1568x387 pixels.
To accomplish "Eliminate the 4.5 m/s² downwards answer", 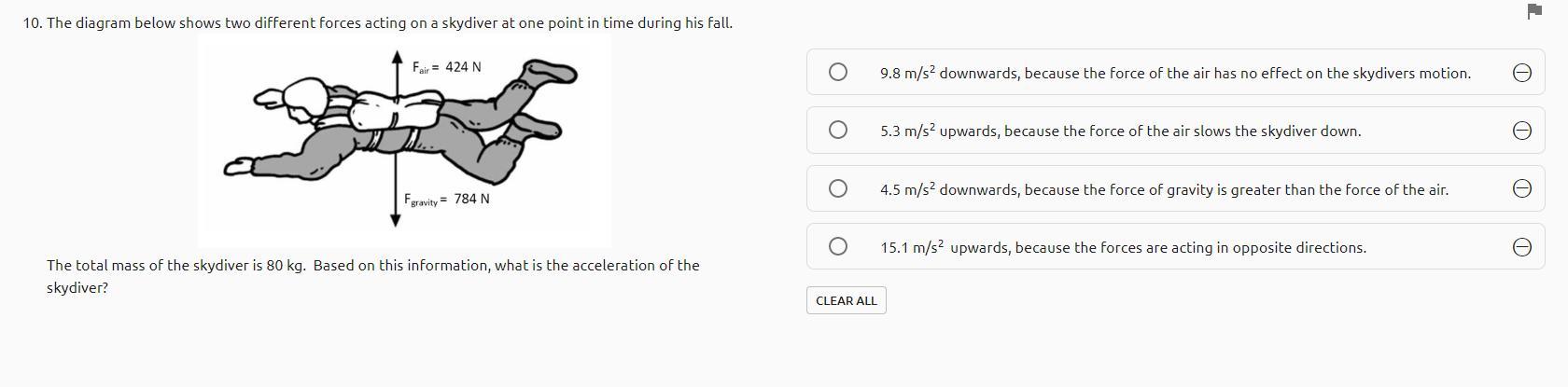I will click(1521, 189).
